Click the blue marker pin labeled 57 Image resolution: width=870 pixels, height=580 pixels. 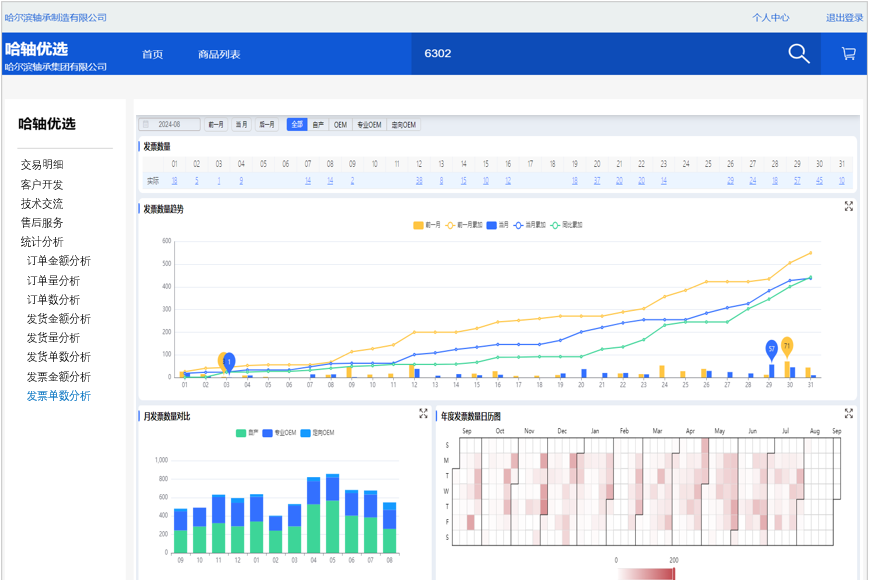771,350
